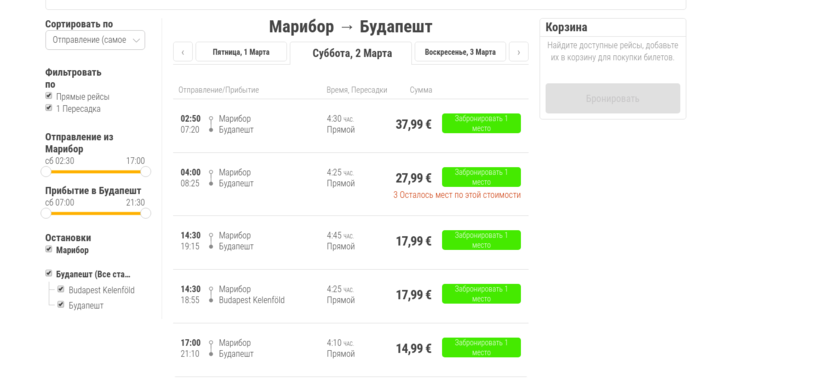The image size is (820, 382).
Task: Uncheck the 1 Пересадка filter
Action: (49, 108)
